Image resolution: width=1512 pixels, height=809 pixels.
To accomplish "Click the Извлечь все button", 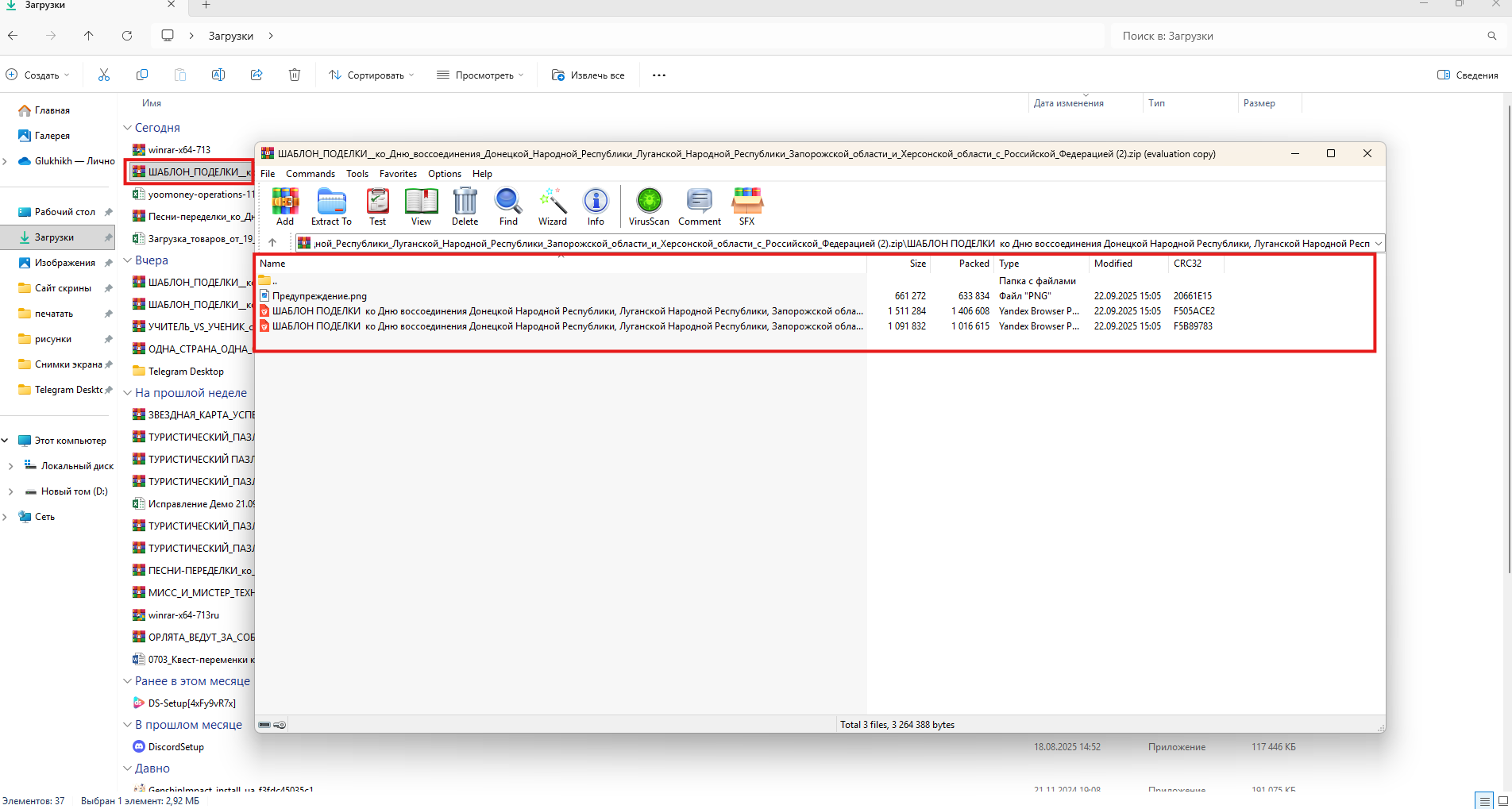I will [x=588, y=75].
